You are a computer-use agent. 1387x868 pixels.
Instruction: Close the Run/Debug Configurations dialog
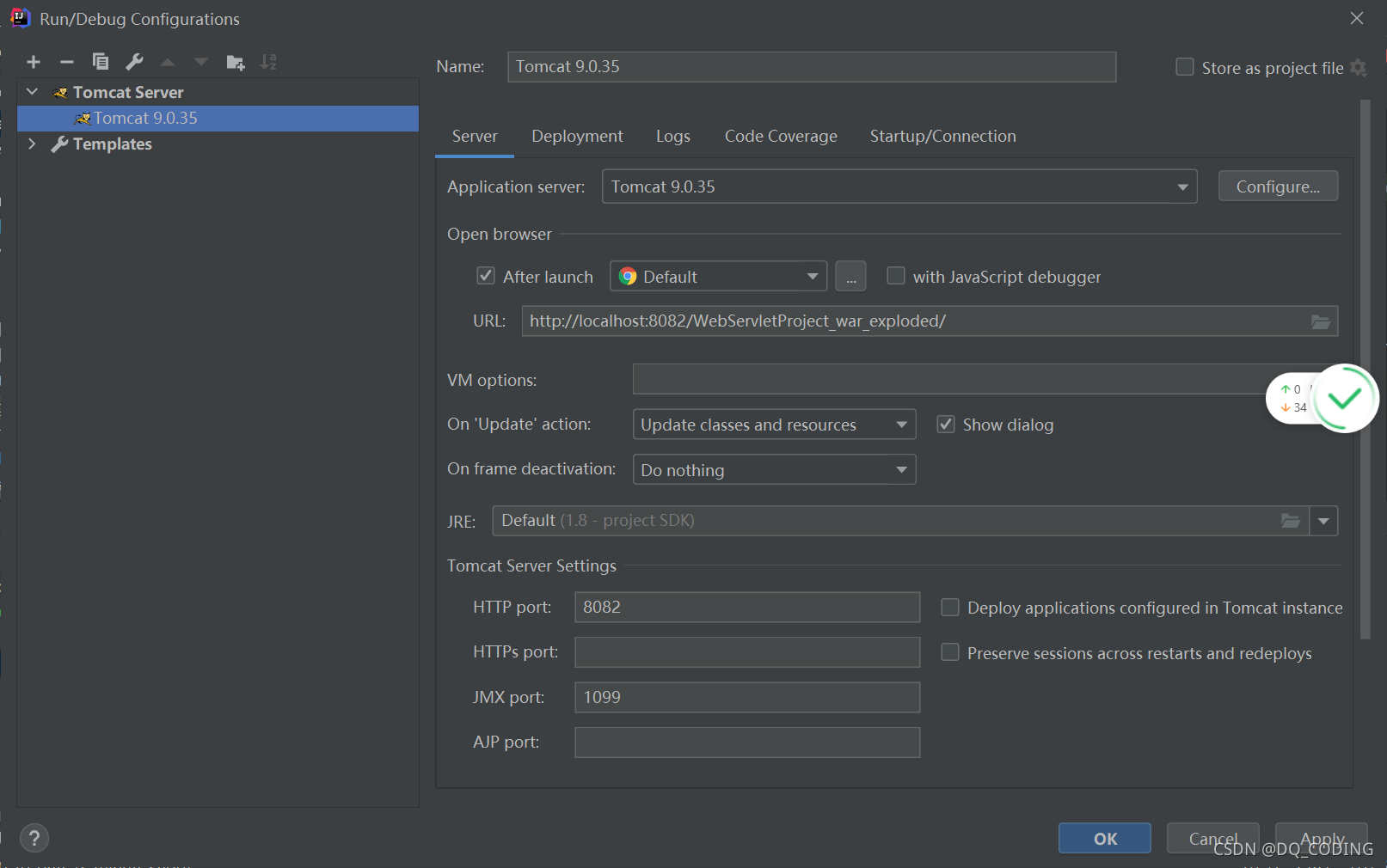pyautogui.click(x=1357, y=18)
